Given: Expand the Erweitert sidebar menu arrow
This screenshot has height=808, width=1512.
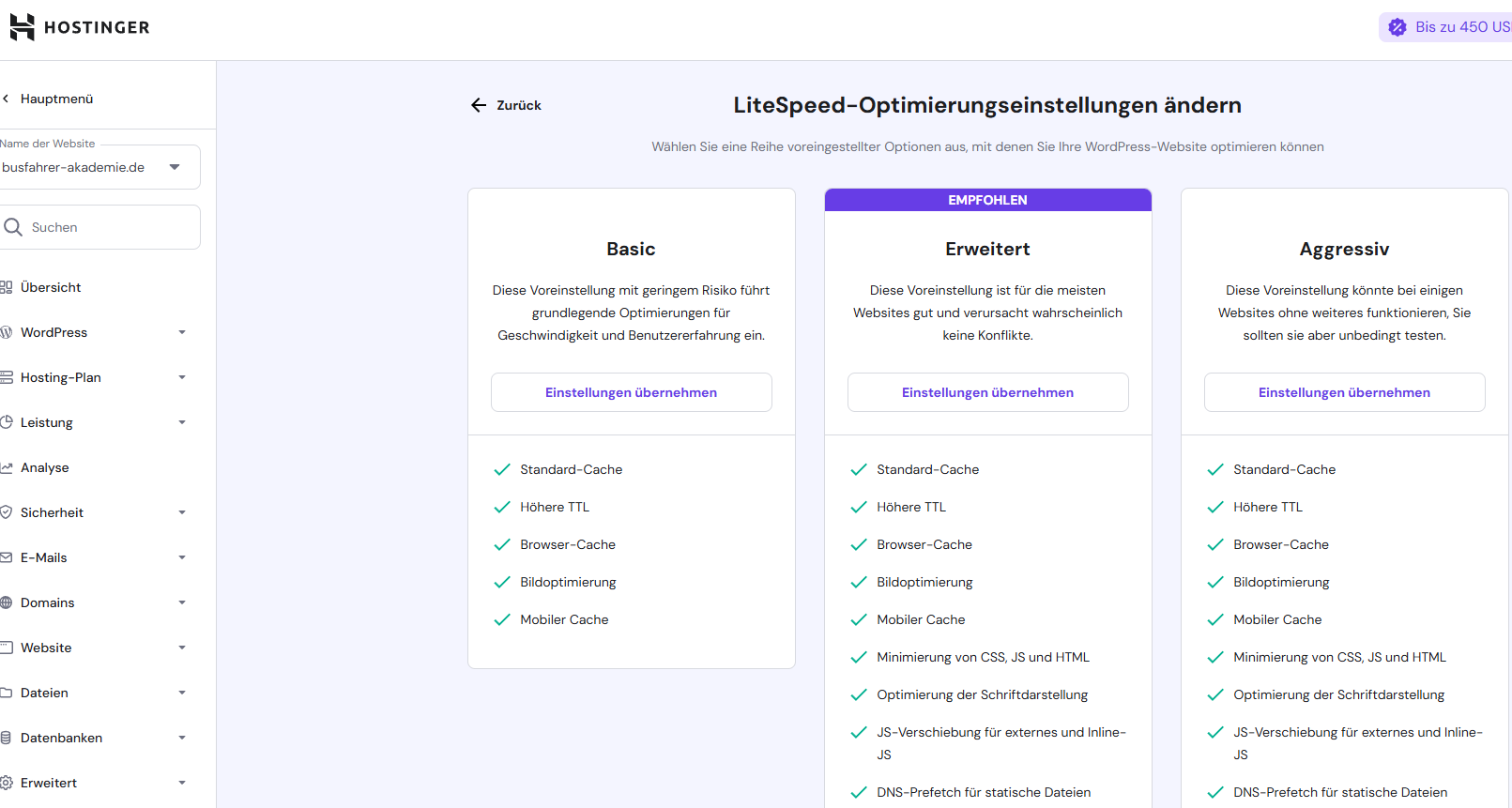Looking at the screenshot, I should (x=182, y=783).
